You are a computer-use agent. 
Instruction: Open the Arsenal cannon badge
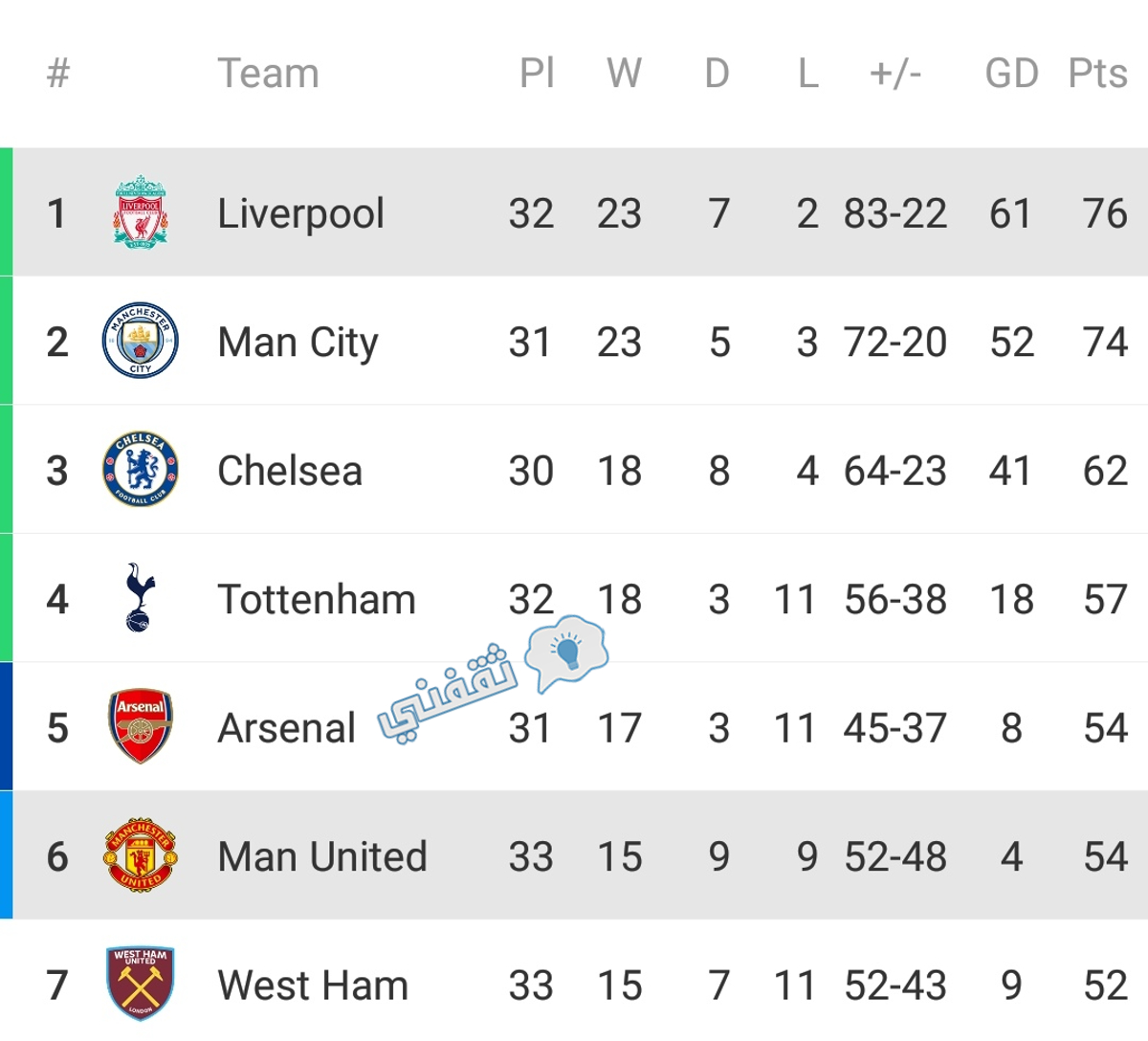pos(141,726)
